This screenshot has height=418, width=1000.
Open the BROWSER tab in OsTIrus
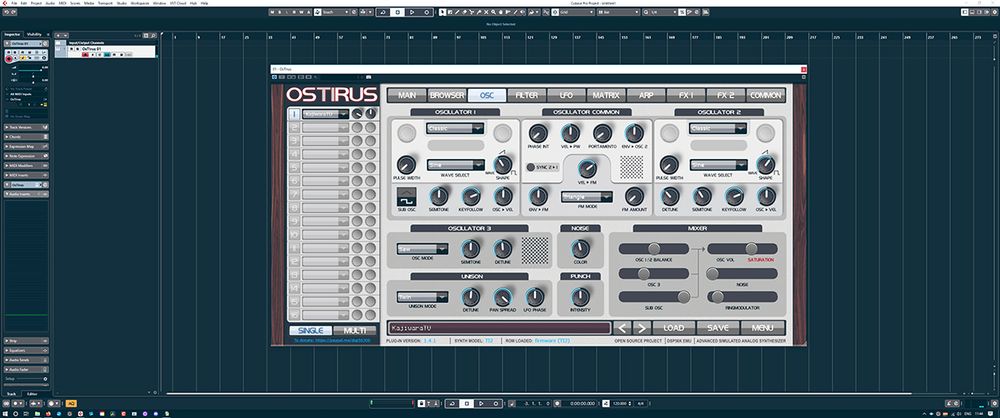(x=447, y=95)
